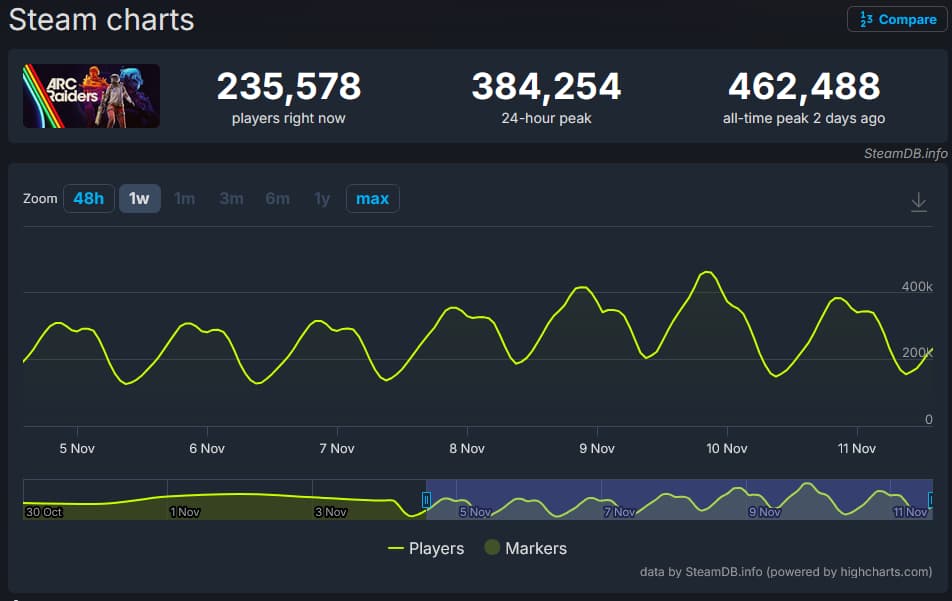Click the right navigator range handle
Image resolution: width=952 pixels, height=601 pixels.
931,499
